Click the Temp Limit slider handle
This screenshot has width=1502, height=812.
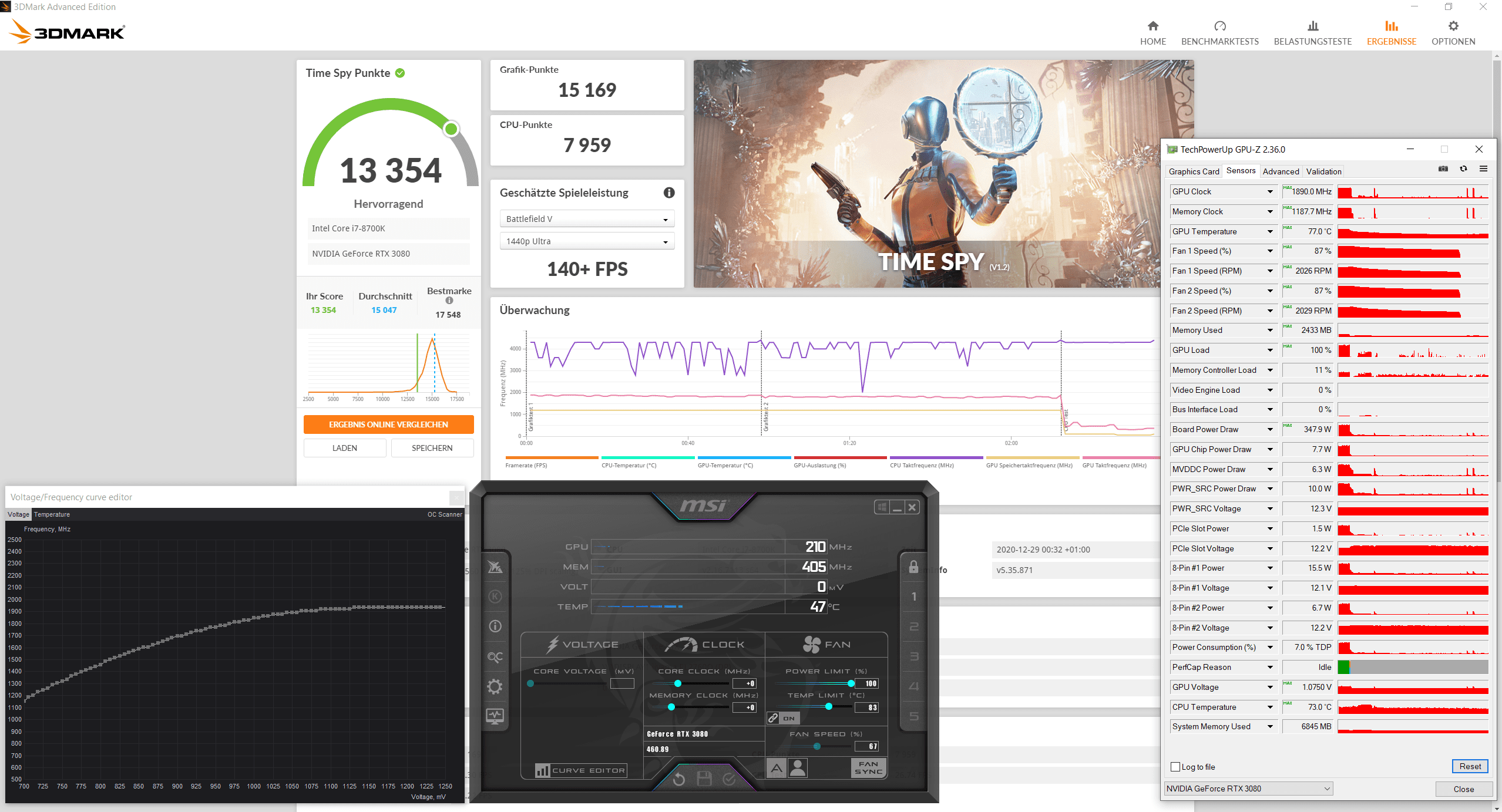[x=828, y=707]
